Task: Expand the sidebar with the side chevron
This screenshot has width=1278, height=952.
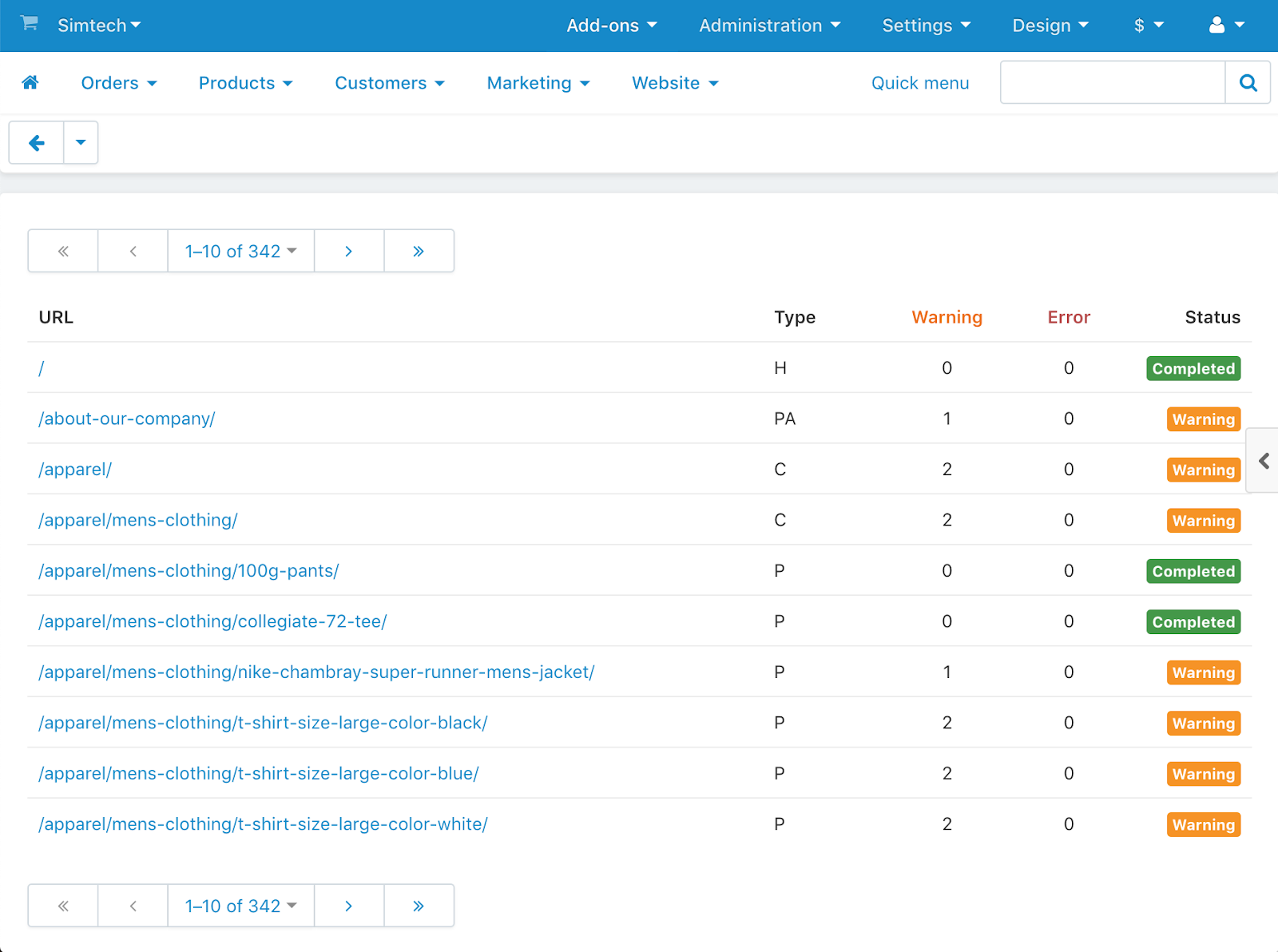Action: (x=1264, y=461)
